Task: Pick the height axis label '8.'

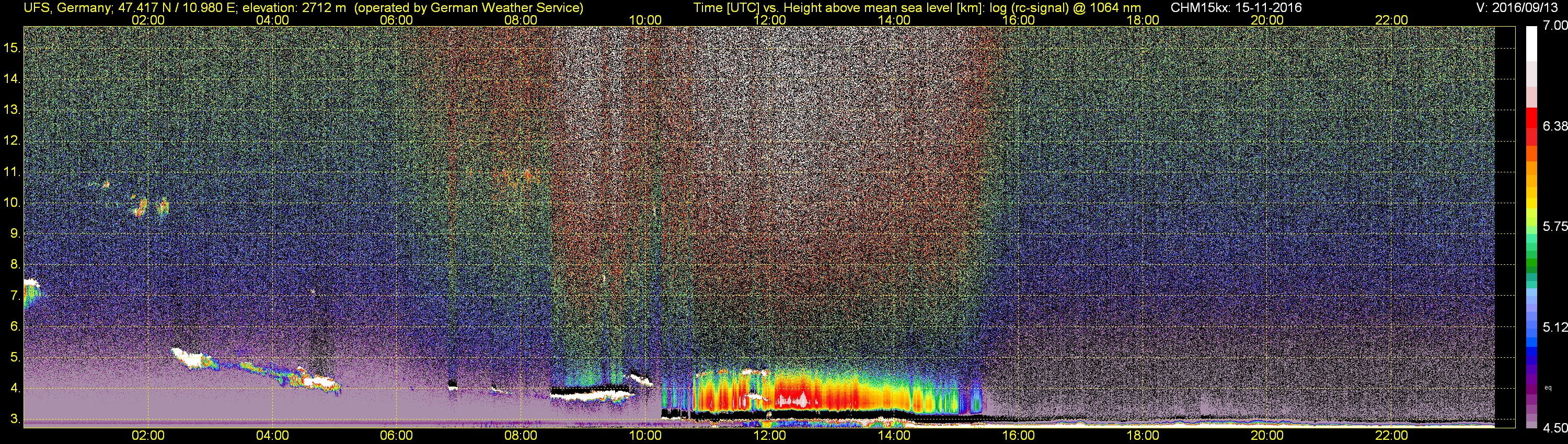Action: click(x=16, y=265)
